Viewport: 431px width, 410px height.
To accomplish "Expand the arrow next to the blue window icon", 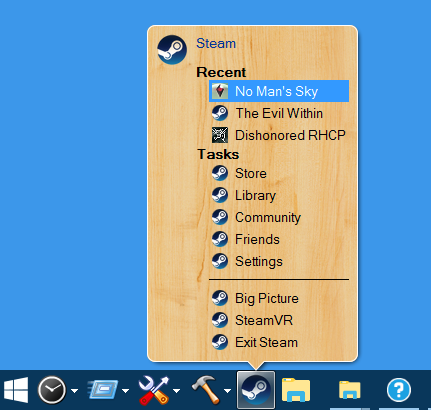I will tap(125, 391).
